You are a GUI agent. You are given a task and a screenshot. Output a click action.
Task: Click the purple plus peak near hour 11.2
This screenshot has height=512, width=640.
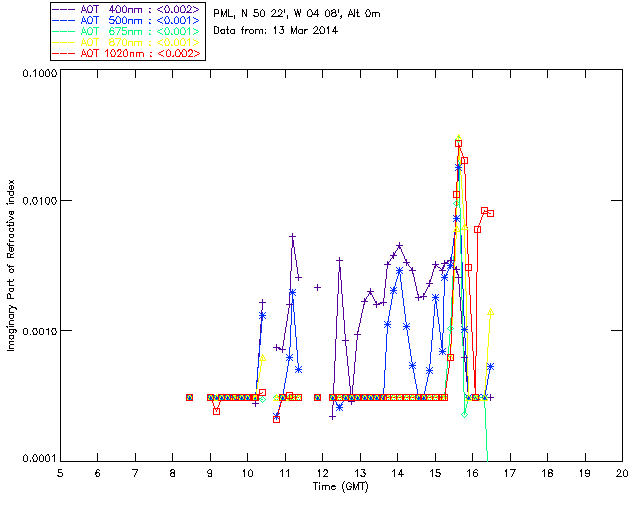[292, 236]
